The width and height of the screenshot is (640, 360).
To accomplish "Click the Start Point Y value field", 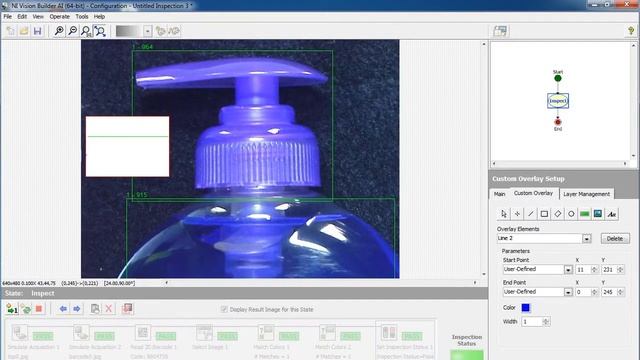I will pyautogui.click(x=609, y=270).
